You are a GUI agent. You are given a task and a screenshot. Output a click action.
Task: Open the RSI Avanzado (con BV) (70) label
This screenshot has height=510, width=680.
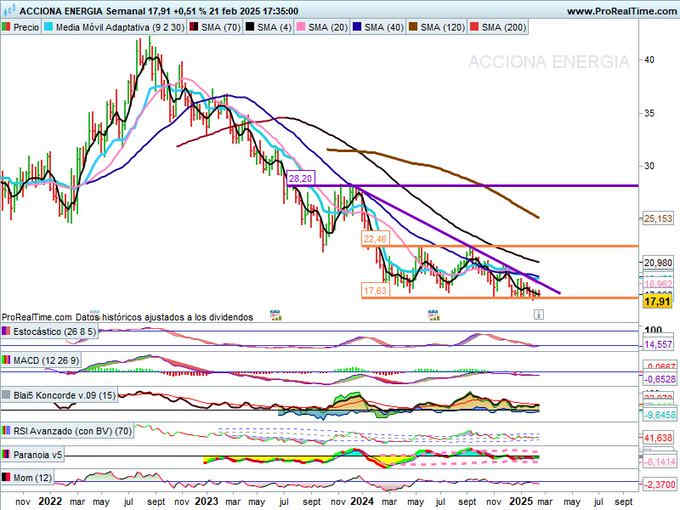(67, 431)
